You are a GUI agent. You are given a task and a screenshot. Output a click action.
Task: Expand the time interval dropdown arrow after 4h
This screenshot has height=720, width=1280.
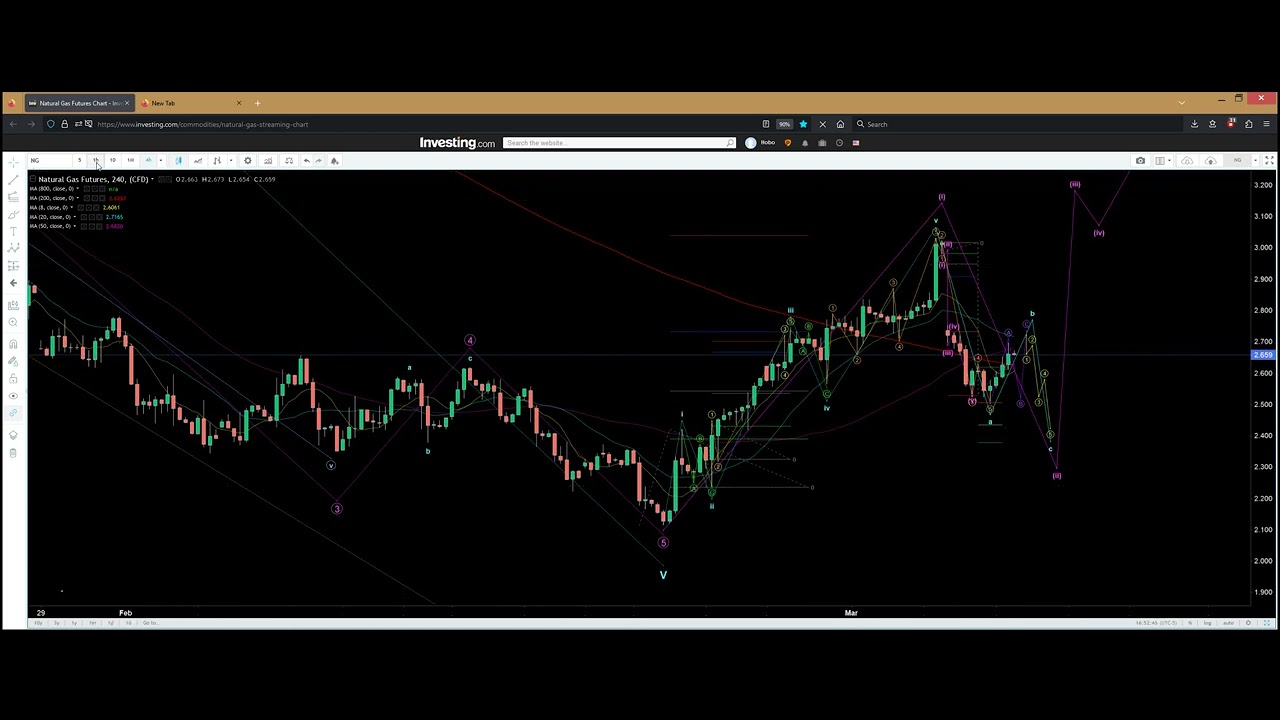point(160,160)
